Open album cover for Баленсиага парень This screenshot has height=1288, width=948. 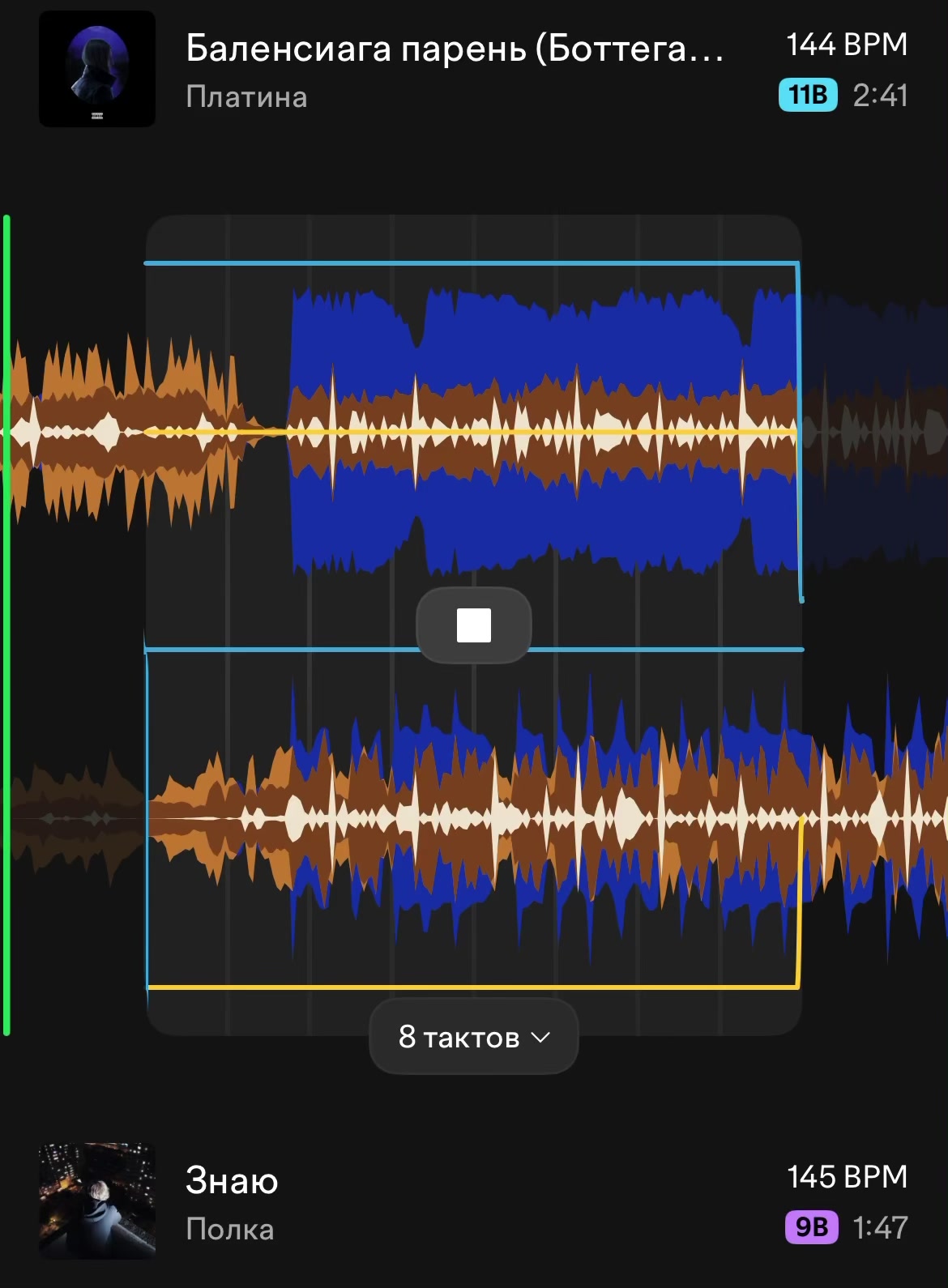97,69
